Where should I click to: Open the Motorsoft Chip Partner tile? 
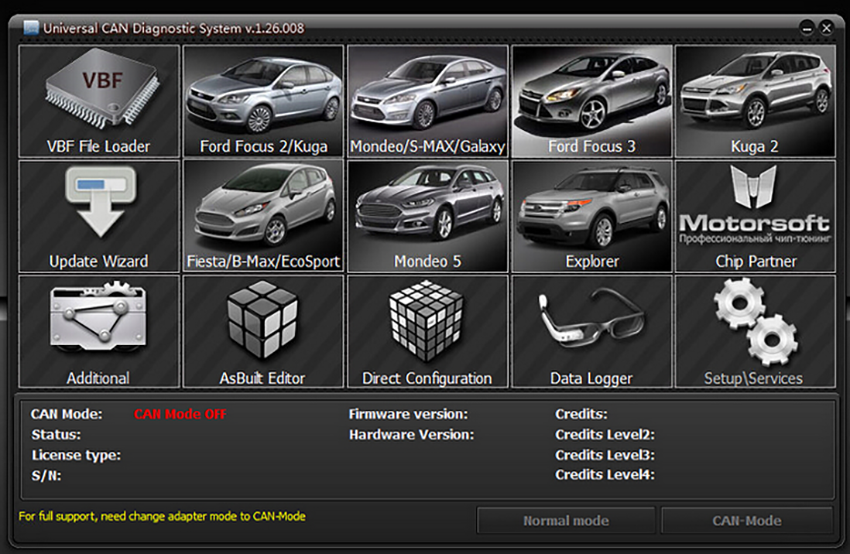tap(755, 216)
